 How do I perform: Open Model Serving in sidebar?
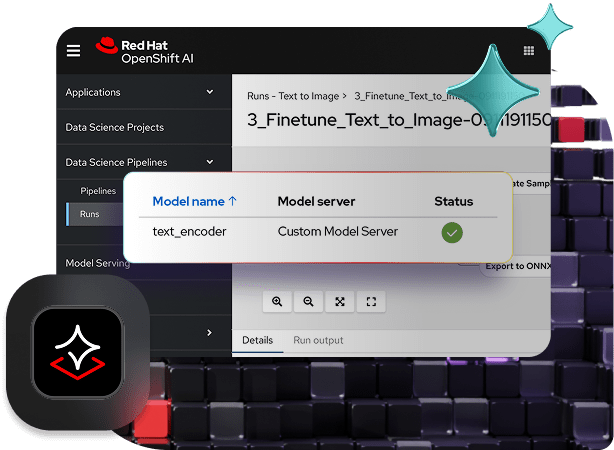point(98,263)
